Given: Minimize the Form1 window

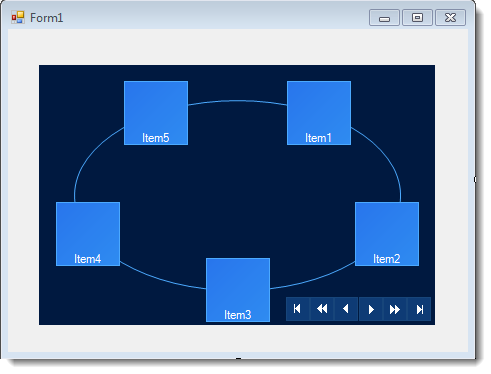Looking at the screenshot, I should click(x=384, y=18).
